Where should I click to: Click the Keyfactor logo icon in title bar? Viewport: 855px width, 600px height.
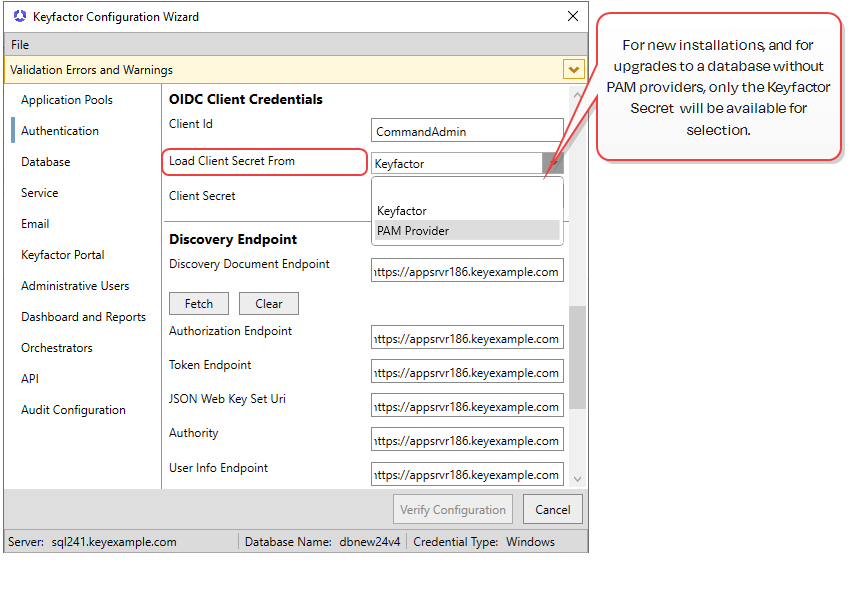[x=20, y=17]
